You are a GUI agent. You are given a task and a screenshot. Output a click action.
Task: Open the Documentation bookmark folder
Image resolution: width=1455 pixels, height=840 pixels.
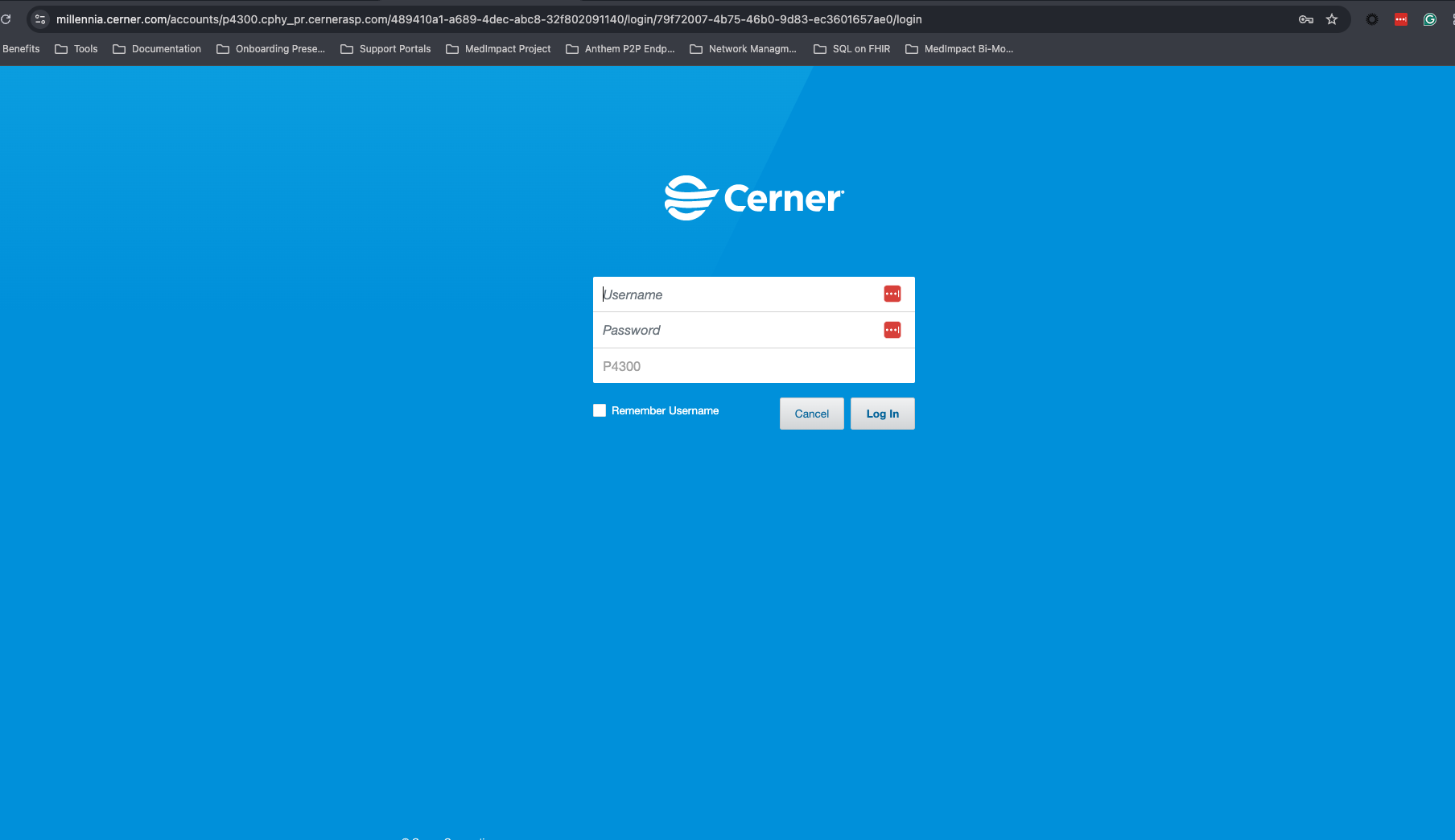coord(157,49)
